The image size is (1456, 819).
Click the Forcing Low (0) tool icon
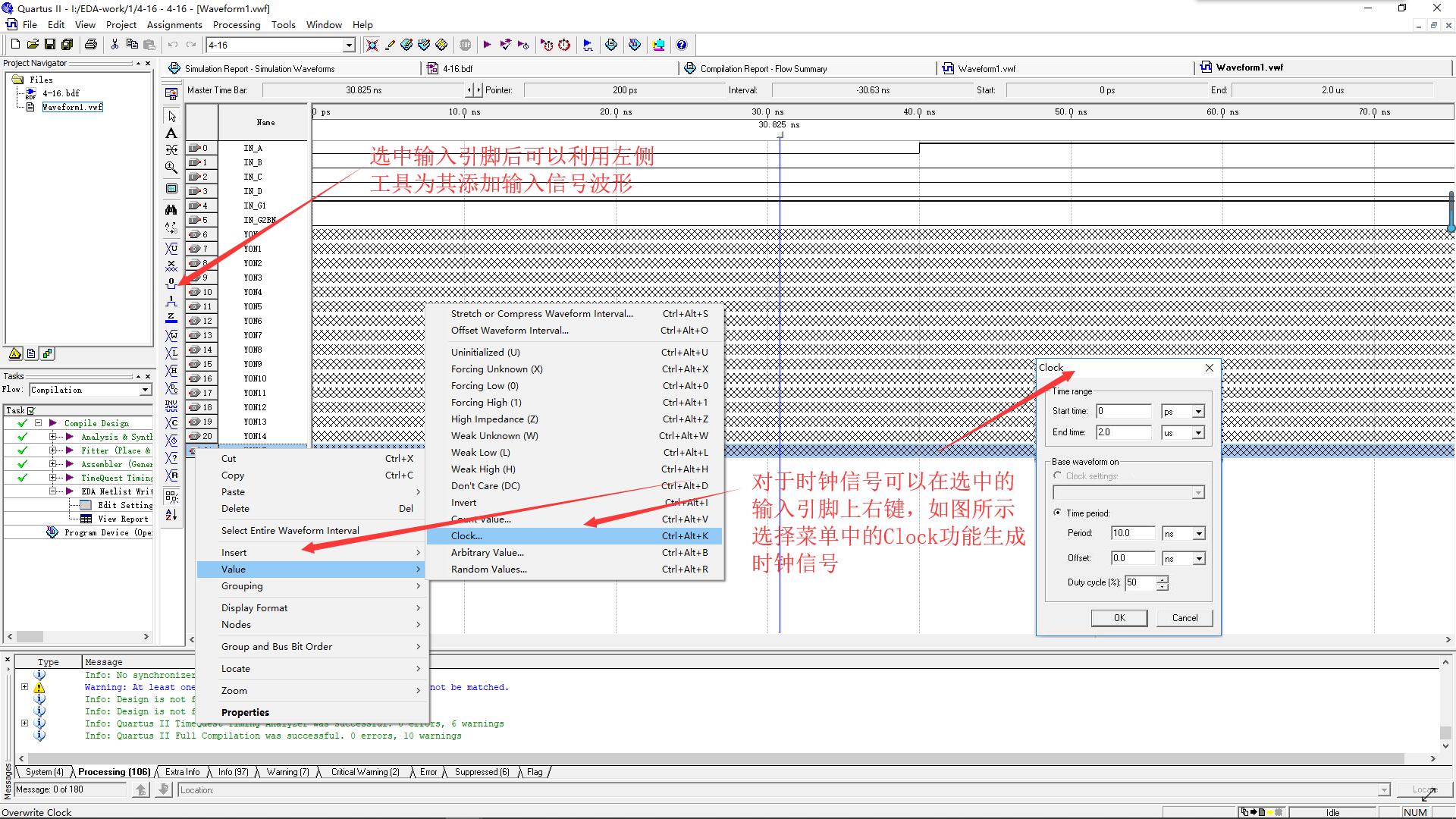pos(171,284)
